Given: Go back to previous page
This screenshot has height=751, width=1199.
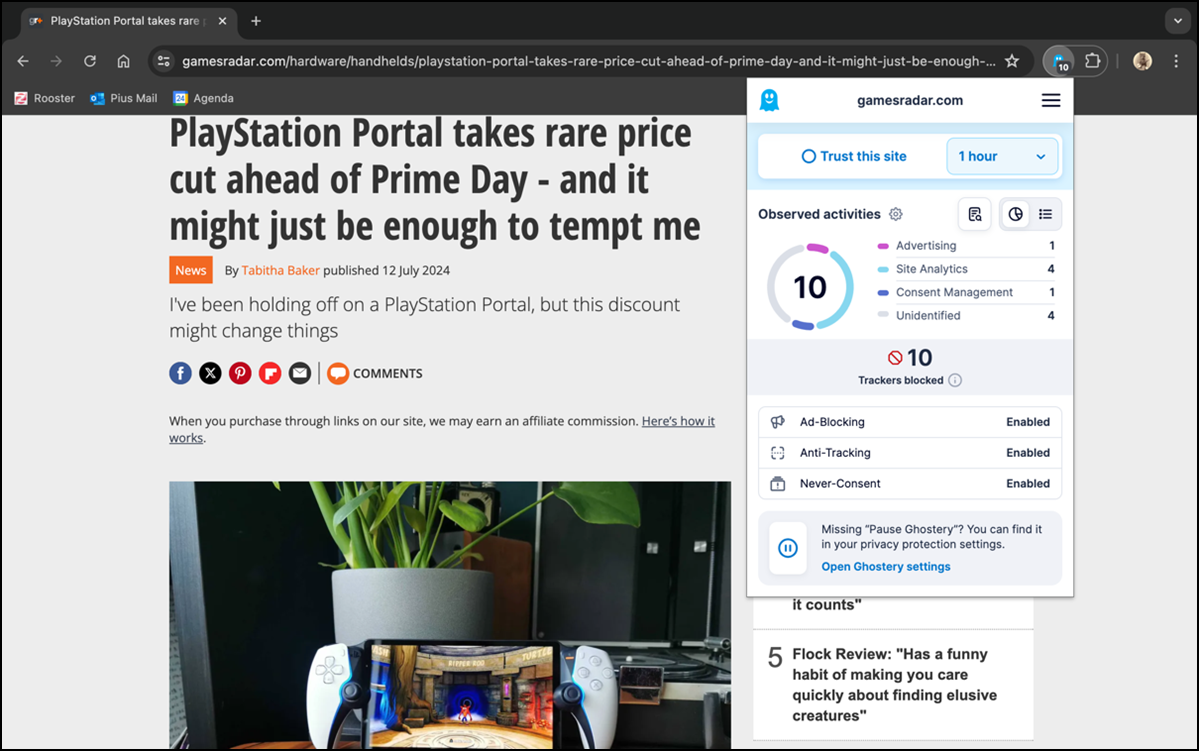Looking at the screenshot, I should [x=23, y=61].
